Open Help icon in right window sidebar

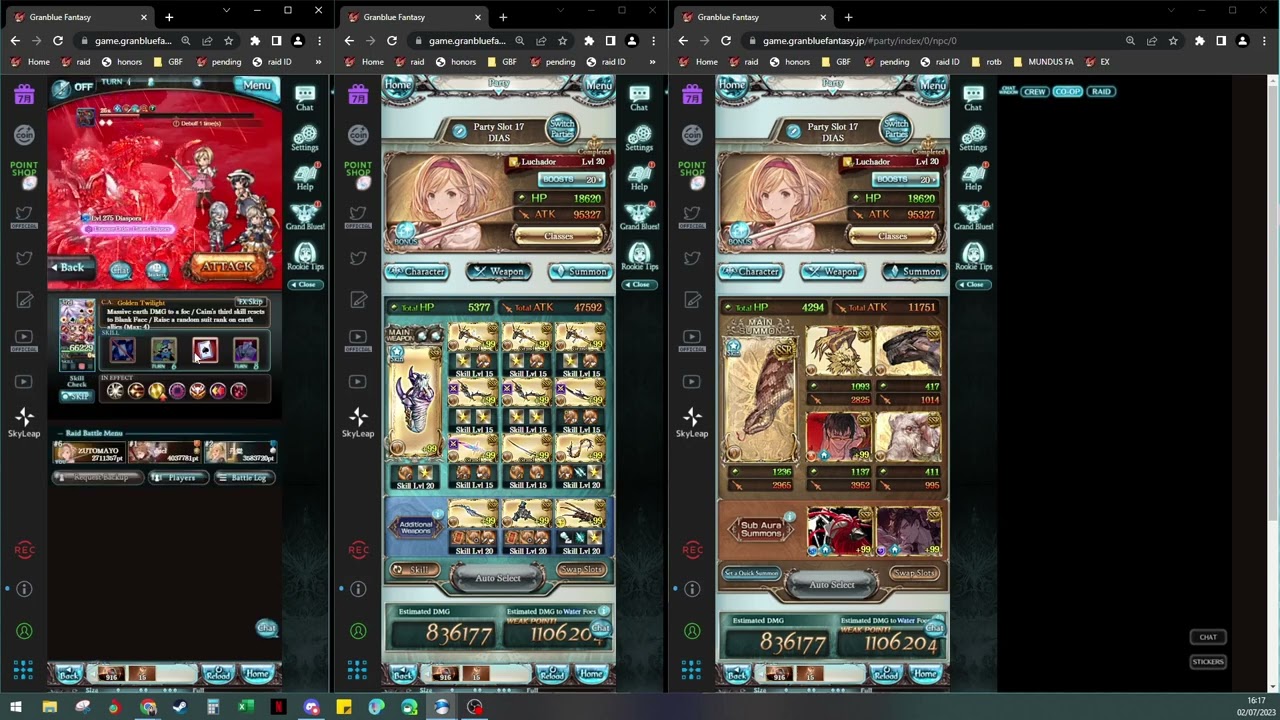coord(973,177)
